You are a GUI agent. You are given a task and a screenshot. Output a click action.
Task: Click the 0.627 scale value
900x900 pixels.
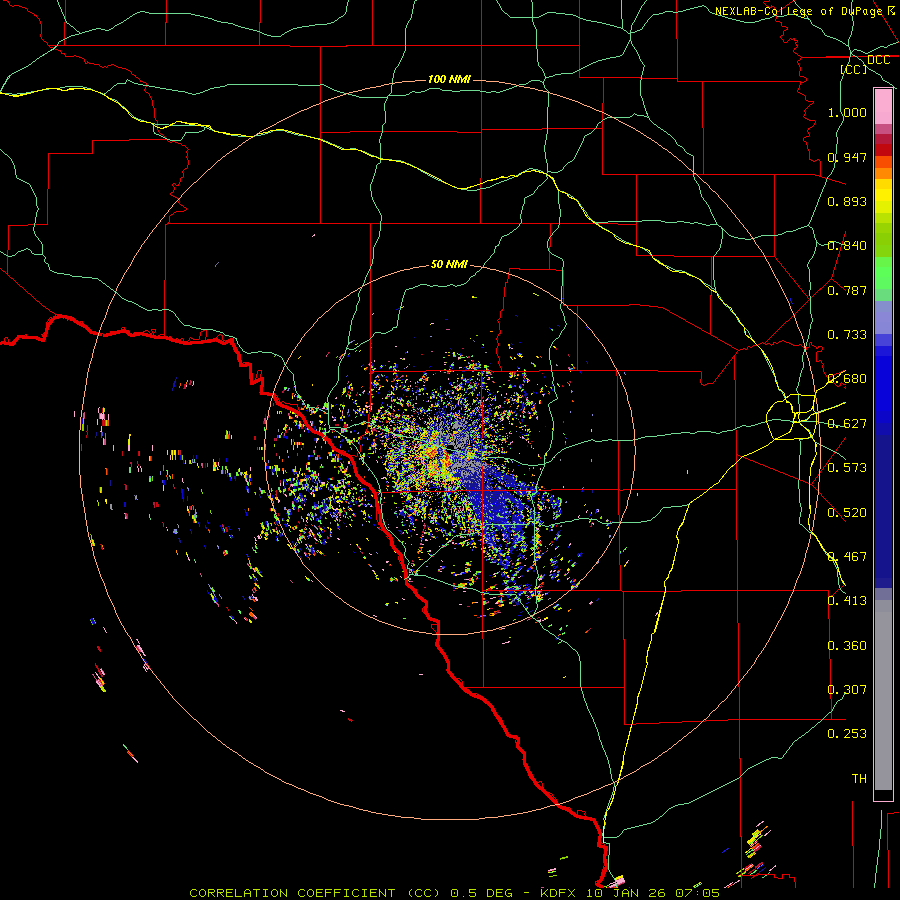(847, 424)
